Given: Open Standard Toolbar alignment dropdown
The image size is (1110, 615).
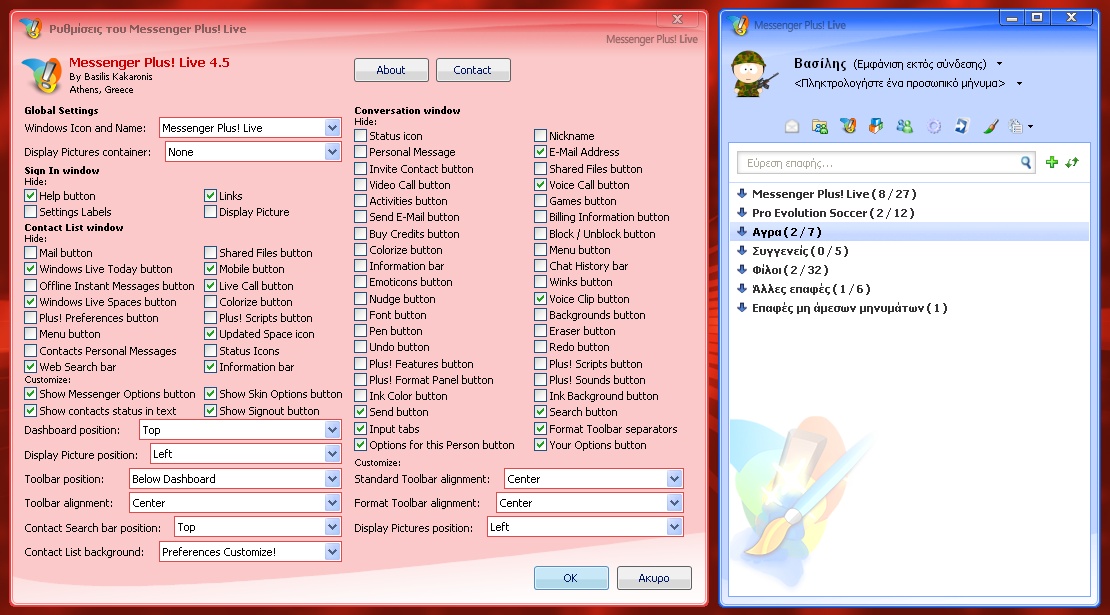Looking at the screenshot, I should (x=593, y=479).
